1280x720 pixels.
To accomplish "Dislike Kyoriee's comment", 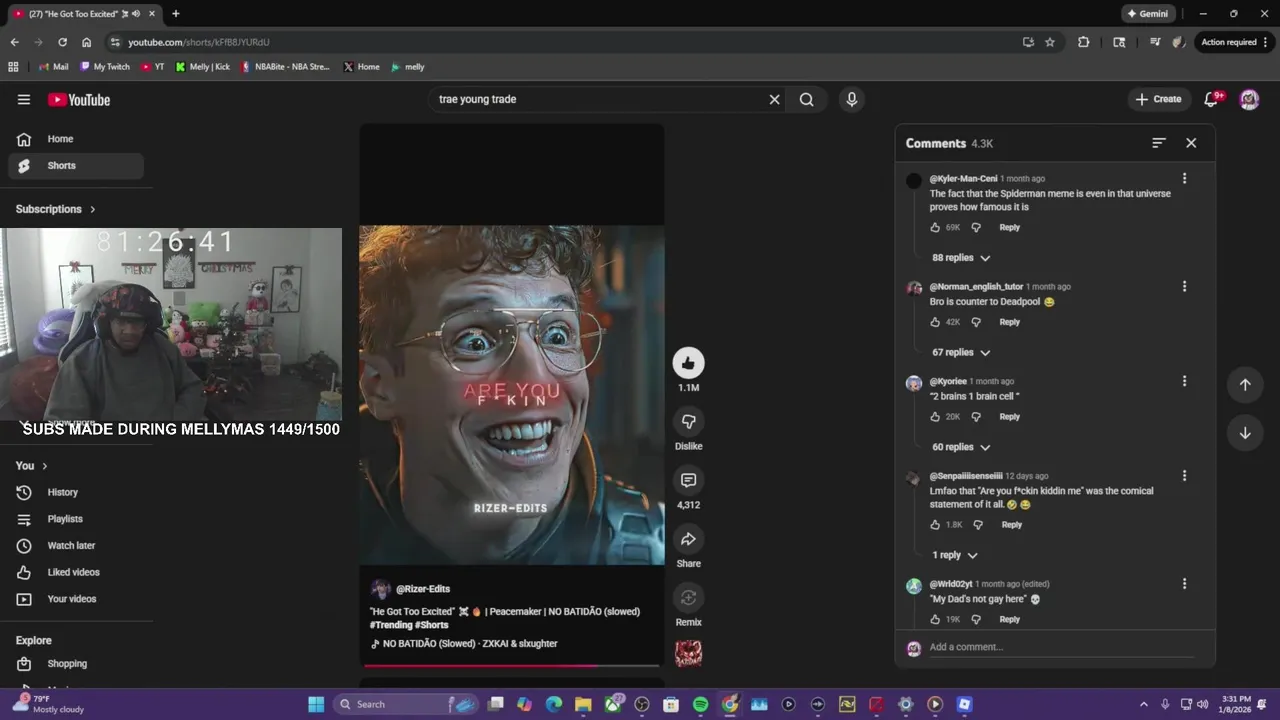I will point(976,417).
